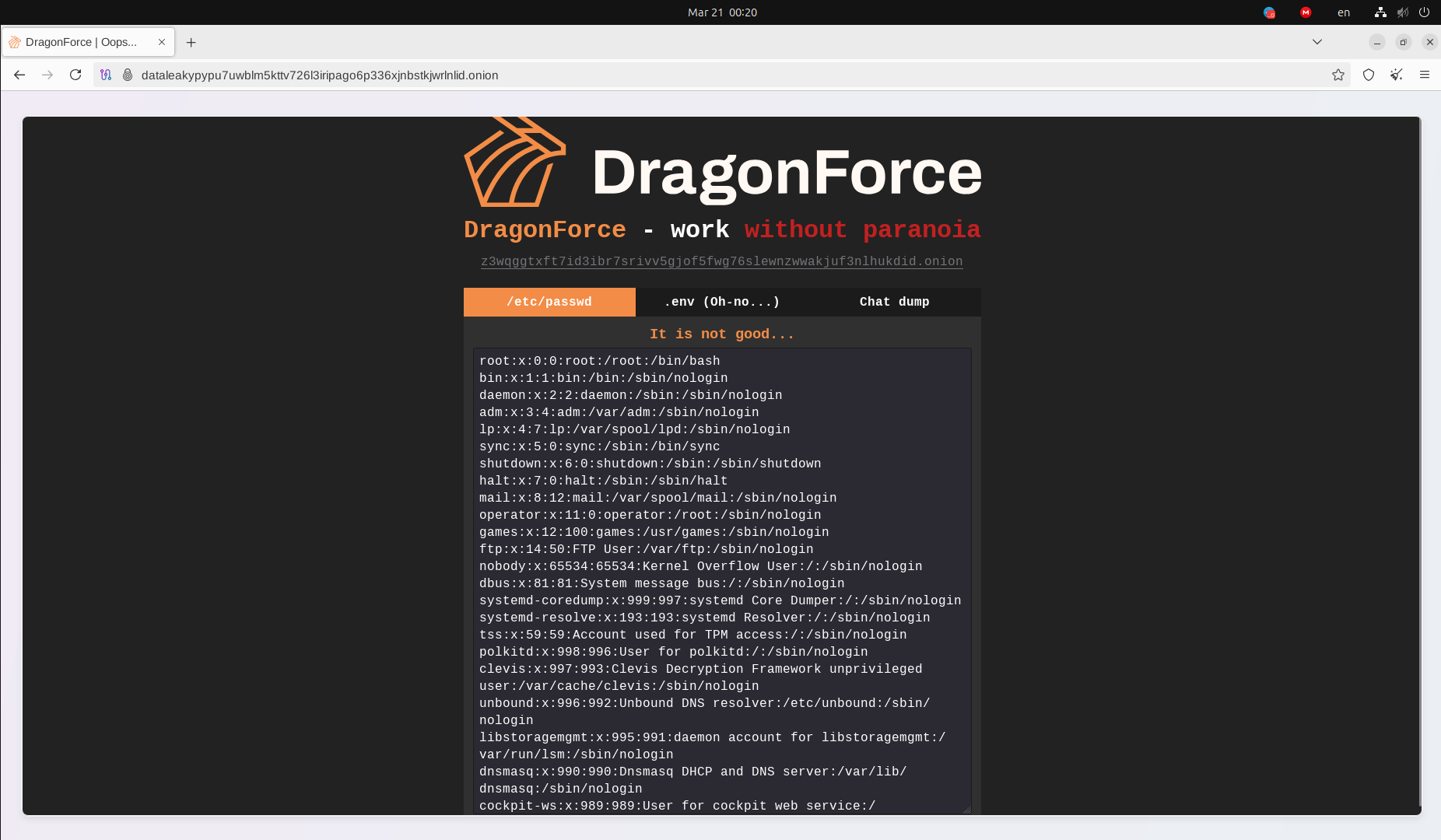Open the Chat dump tab
Image resolution: width=1441 pixels, height=840 pixels.
pyautogui.click(x=895, y=302)
